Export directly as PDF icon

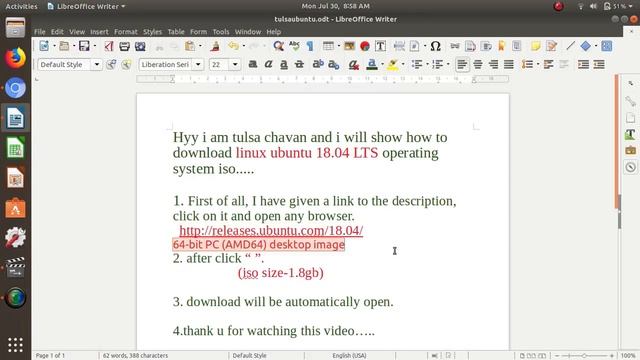point(109,46)
